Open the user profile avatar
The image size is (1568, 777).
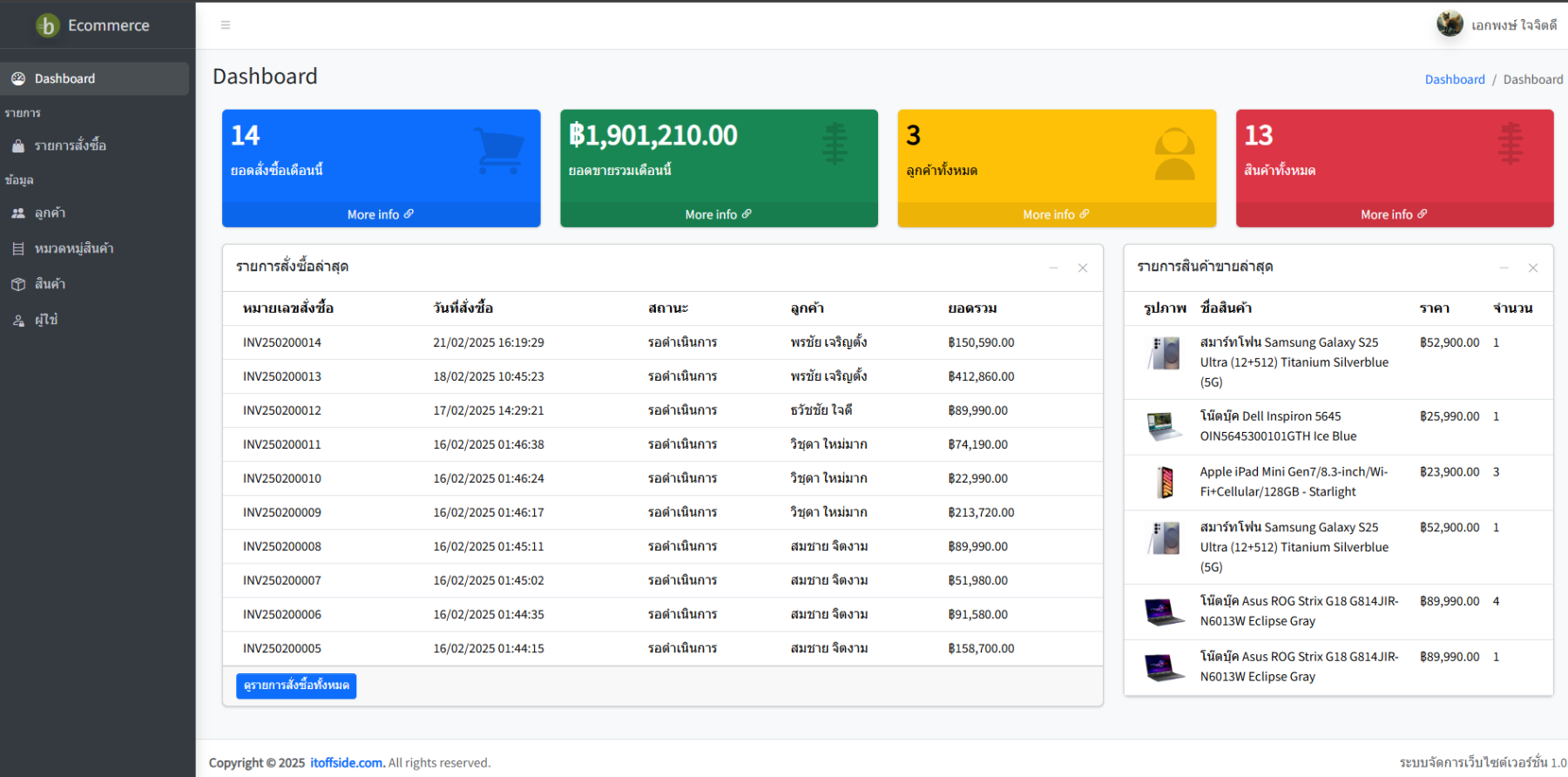pyautogui.click(x=1450, y=24)
